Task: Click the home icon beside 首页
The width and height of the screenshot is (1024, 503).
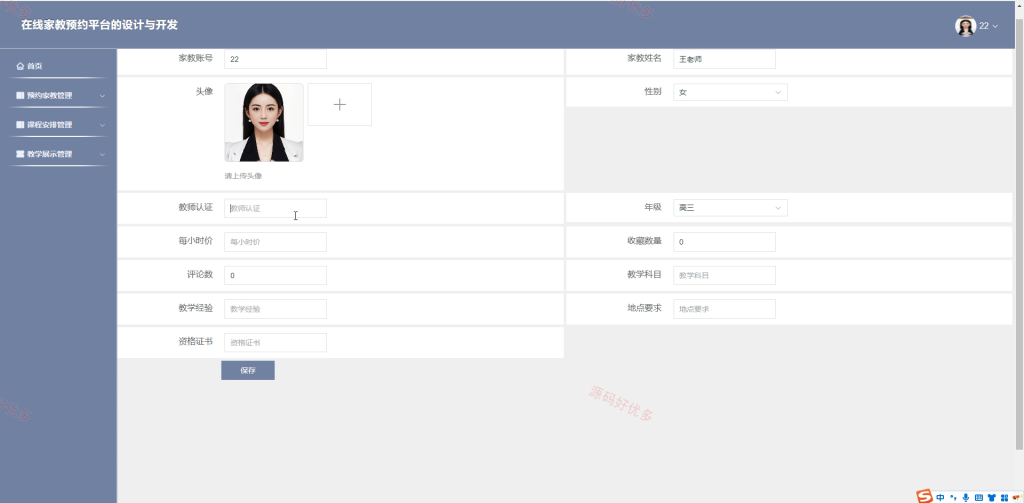Action: [20, 66]
